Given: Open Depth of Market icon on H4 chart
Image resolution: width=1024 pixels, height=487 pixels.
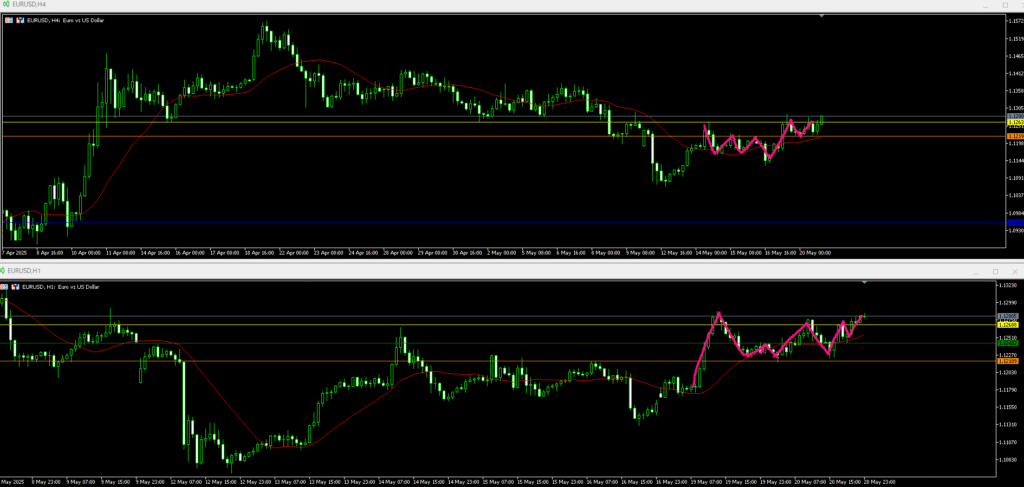Looking at the screenshot, I should 19,19.
